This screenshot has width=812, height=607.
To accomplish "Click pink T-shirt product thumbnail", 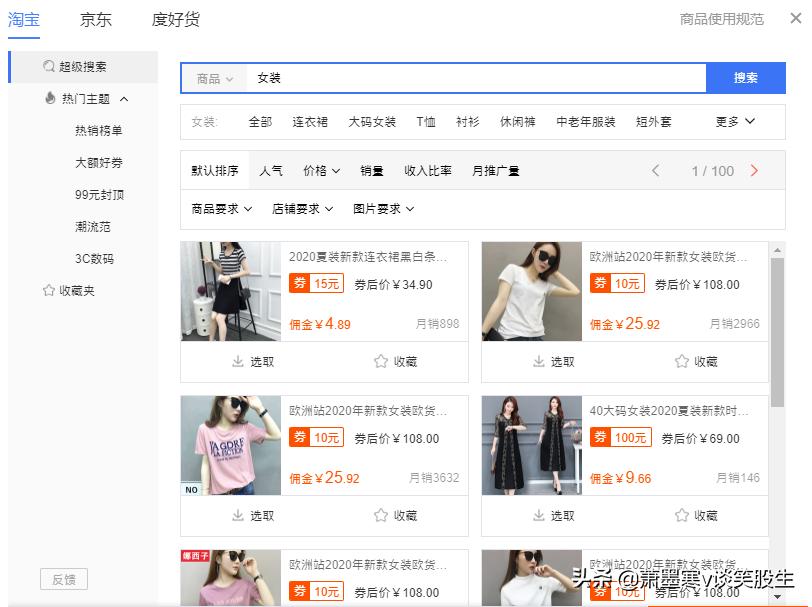I will point(231,445).
